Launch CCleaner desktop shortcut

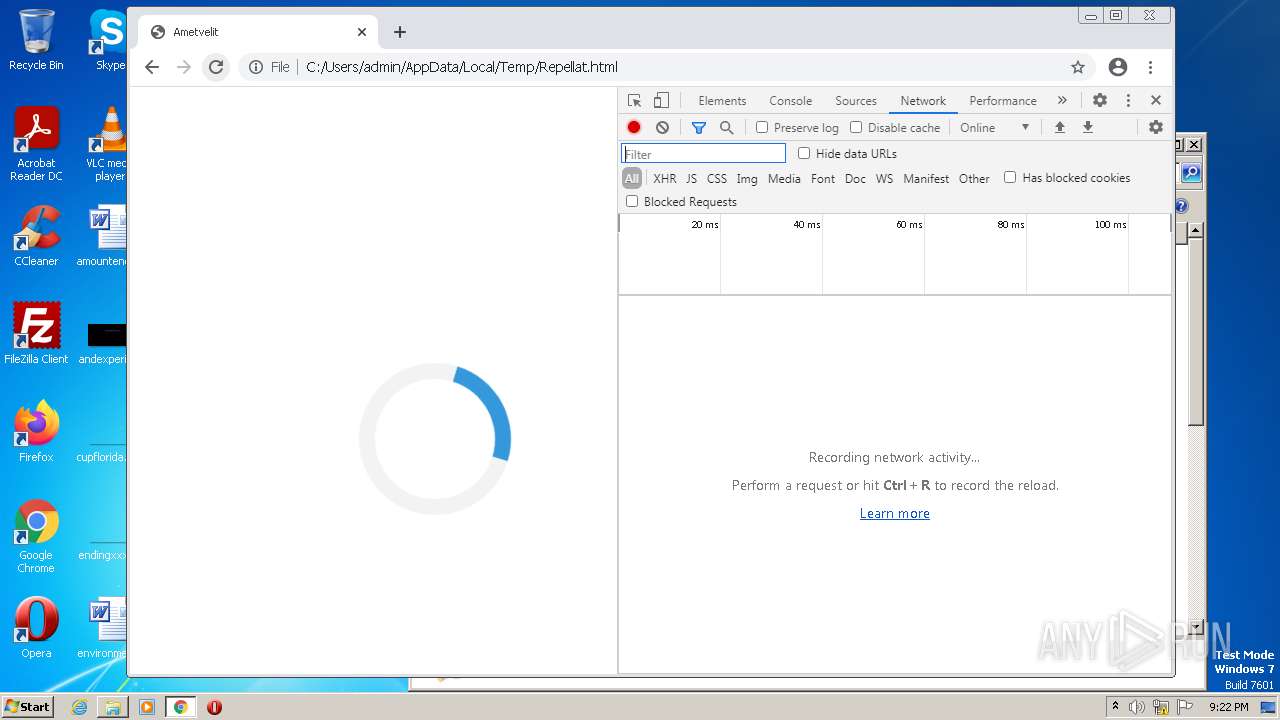click(36, 237)
